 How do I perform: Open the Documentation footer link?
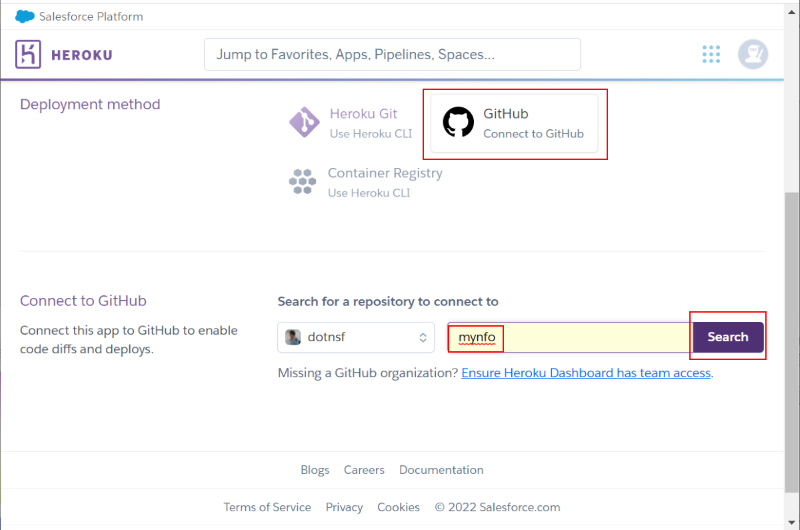[441, 470]
